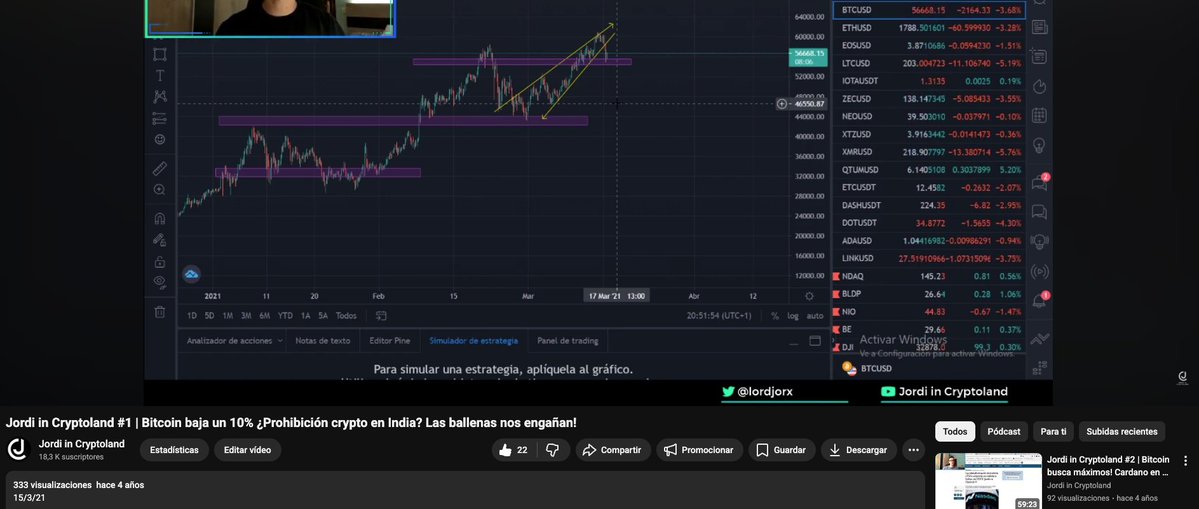The height and width of the screenshot is (509, 1199).
Task: Set chart range to YTD
Action: point(285,316)
